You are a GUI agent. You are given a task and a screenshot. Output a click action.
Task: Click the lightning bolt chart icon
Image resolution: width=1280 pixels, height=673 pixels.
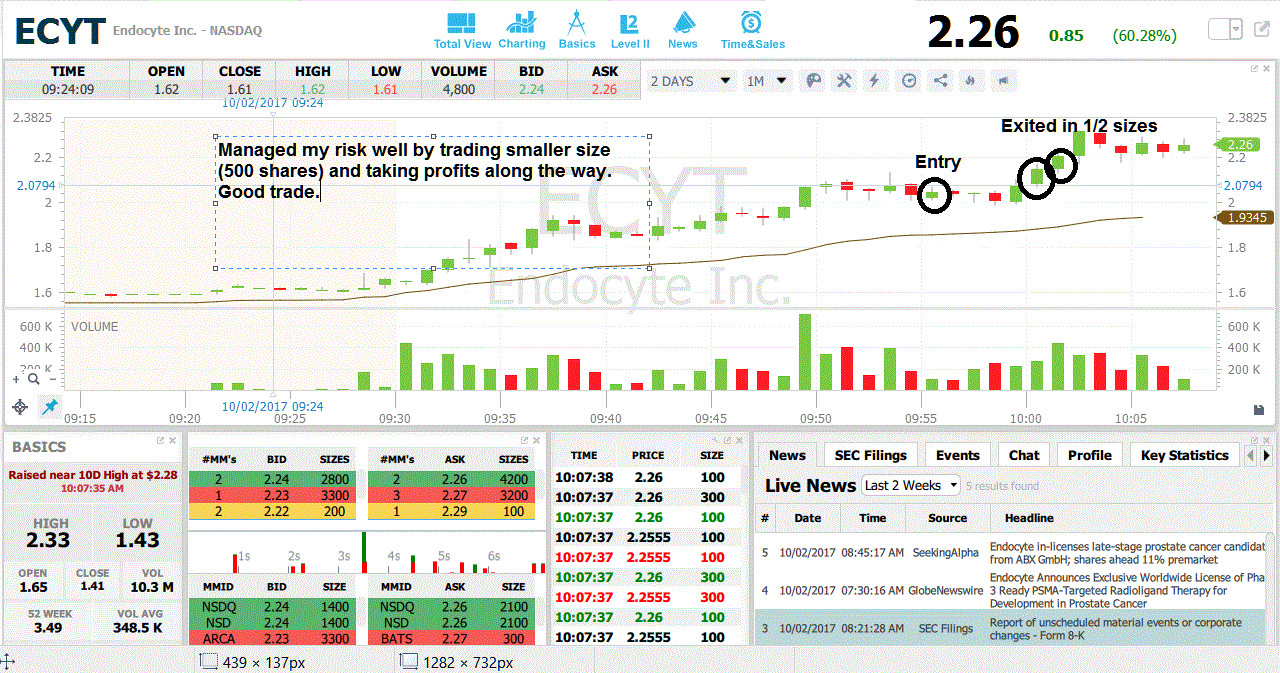tap(875, 81)
